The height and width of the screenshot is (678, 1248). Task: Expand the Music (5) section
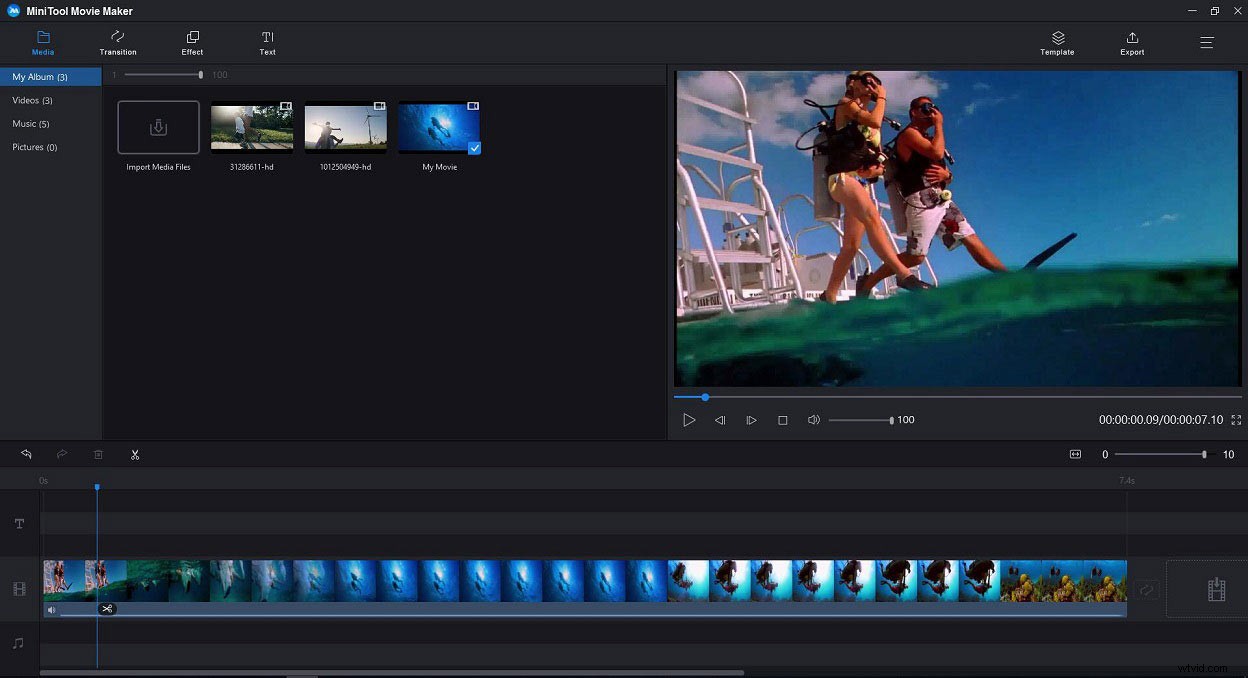click(31, 123)
